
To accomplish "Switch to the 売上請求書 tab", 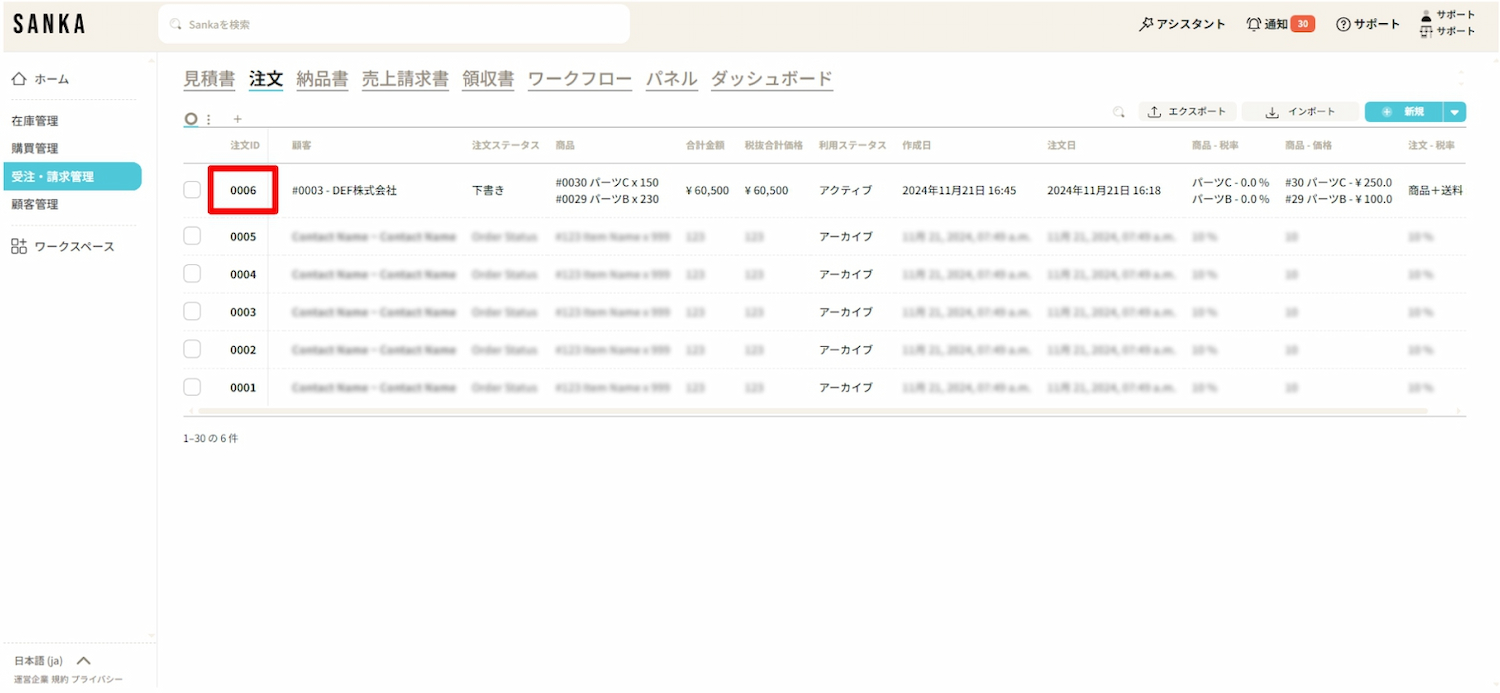I will click(x=405, y=80).
